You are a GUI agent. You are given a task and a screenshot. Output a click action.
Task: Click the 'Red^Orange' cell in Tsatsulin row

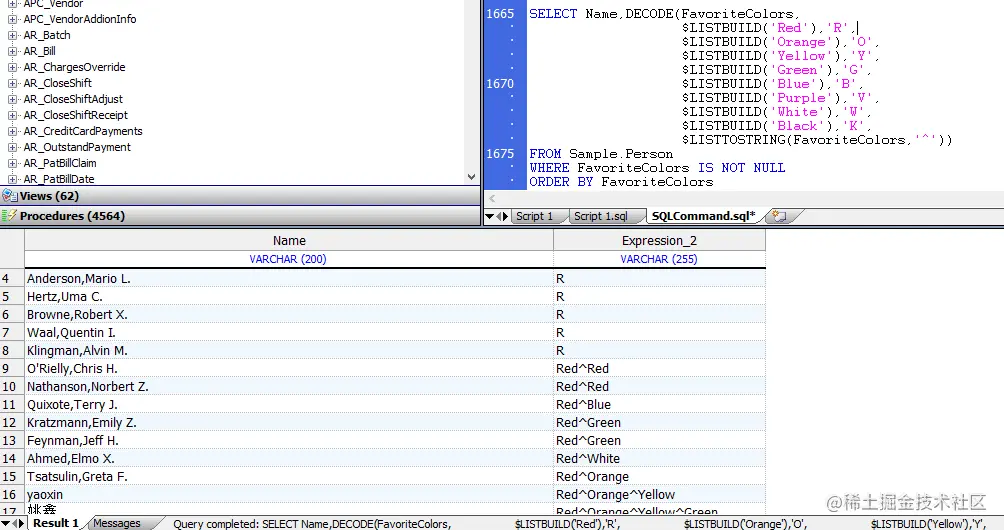coord(659,476)
